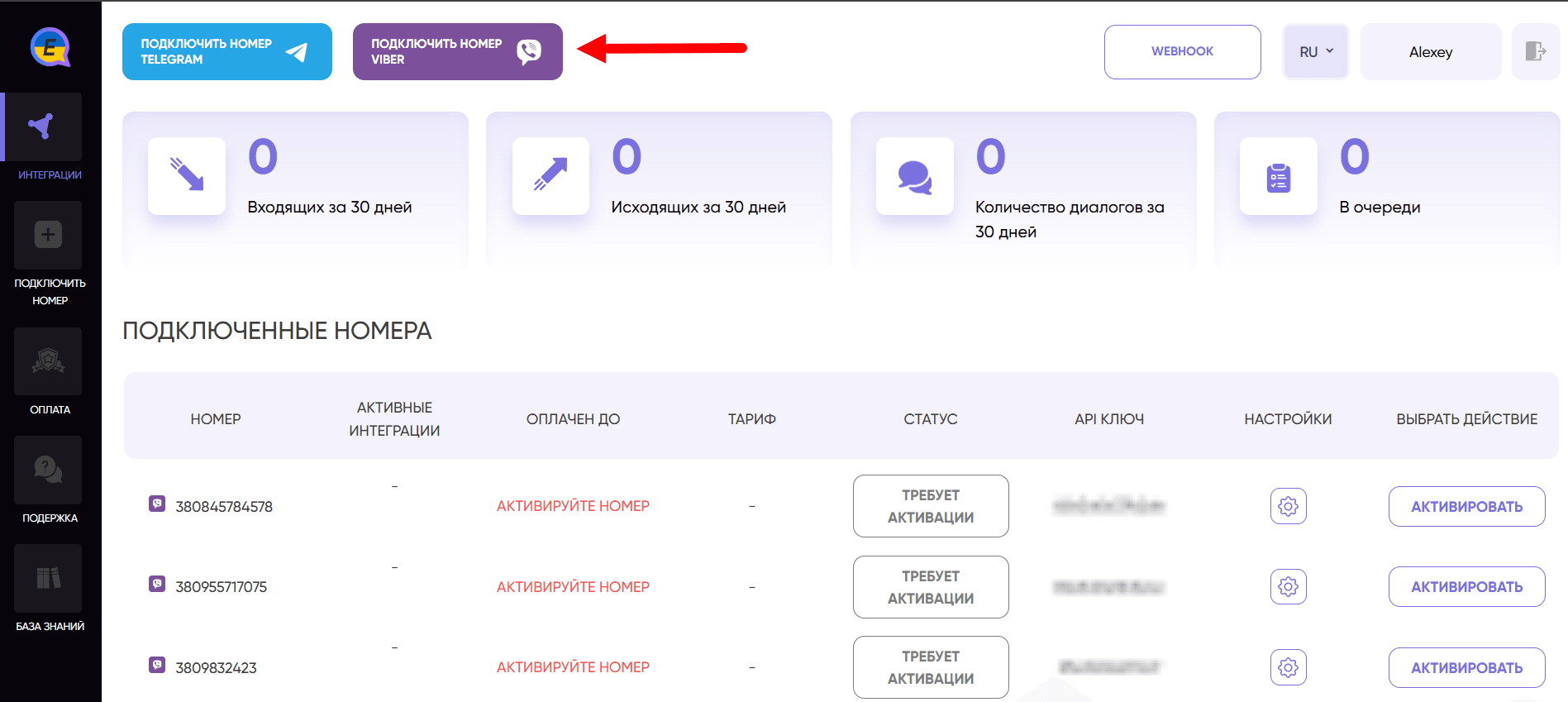Click the Статус column header
The image size is (1568, 702).
(931, 419)
